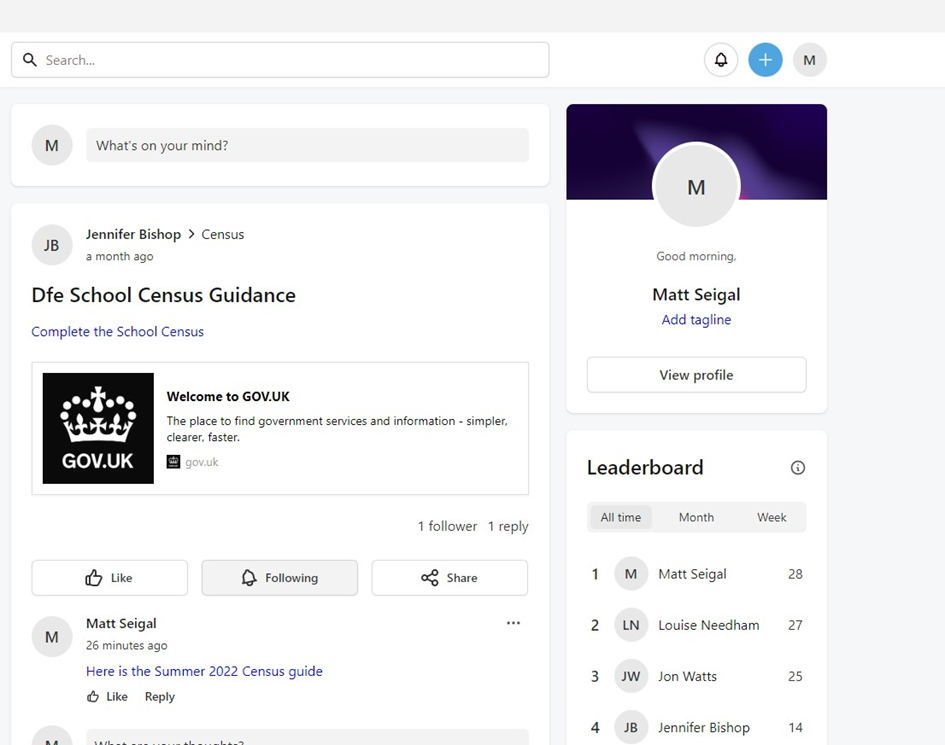Open the Complete the School Census link
Screen dimensions: 945x745
pyautogui.click(x=118, y=332)
